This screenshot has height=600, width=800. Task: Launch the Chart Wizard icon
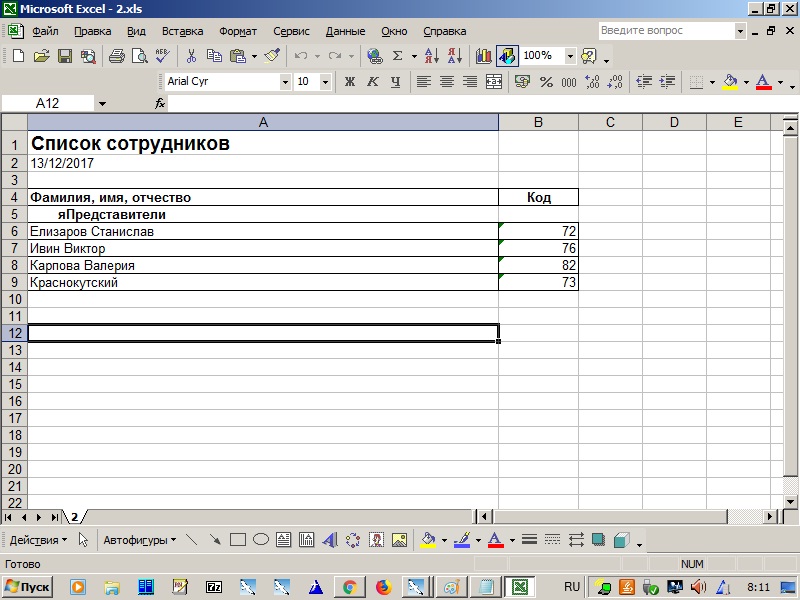pyautogui.click(x=484, y=56)
